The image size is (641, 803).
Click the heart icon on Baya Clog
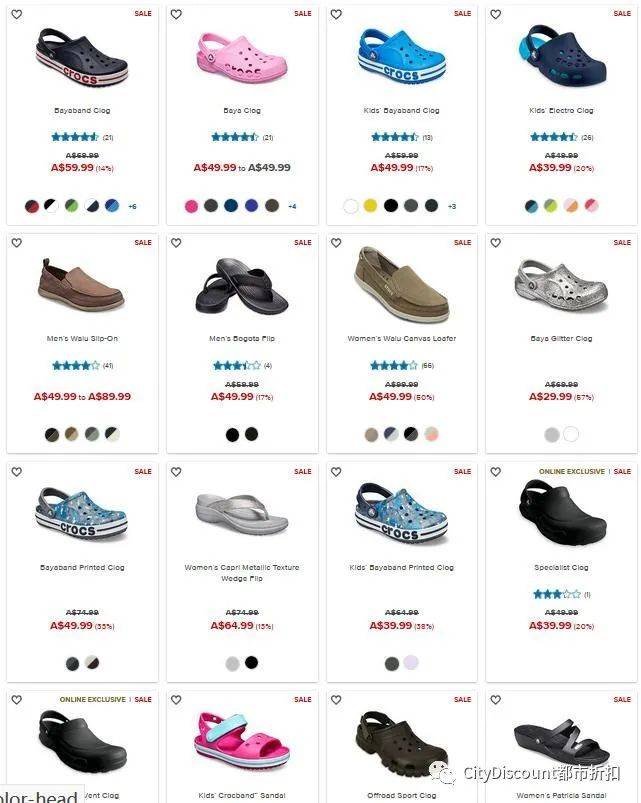pyautogui.click(x=176, y=14)
